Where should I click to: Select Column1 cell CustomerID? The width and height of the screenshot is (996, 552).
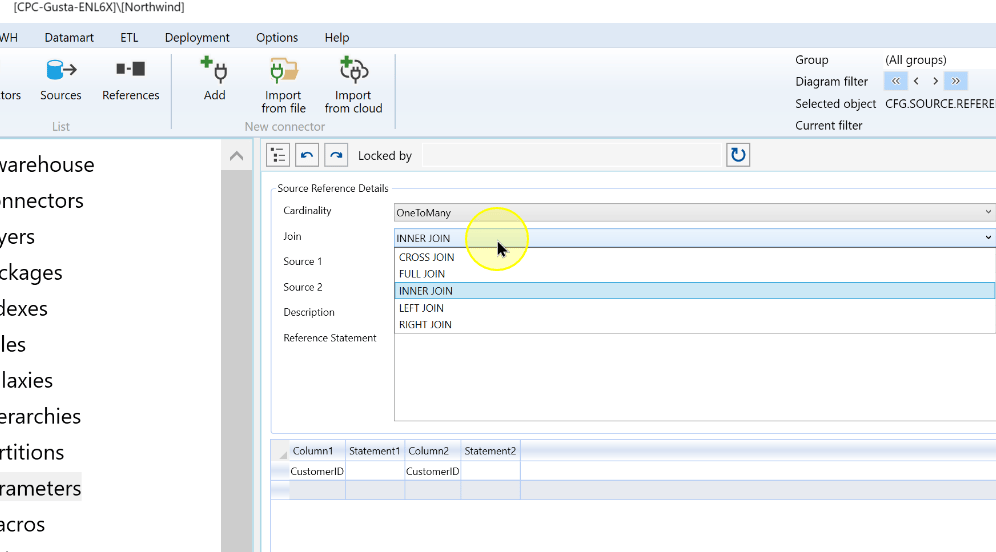pyautogui.click(x=317, y=471)
